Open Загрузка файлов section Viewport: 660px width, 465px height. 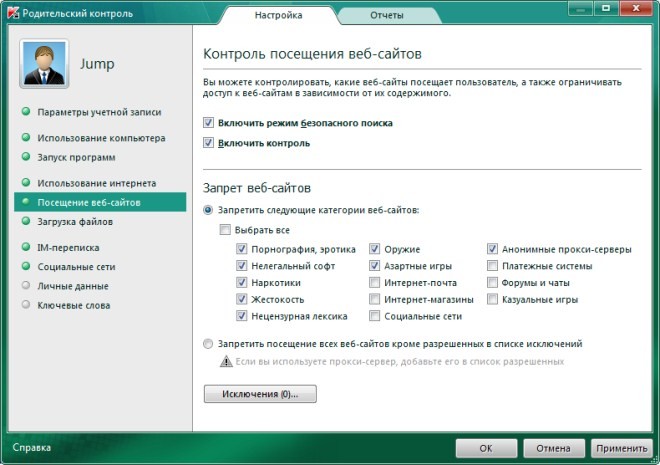pyautogui.click(x=75, y=221)
